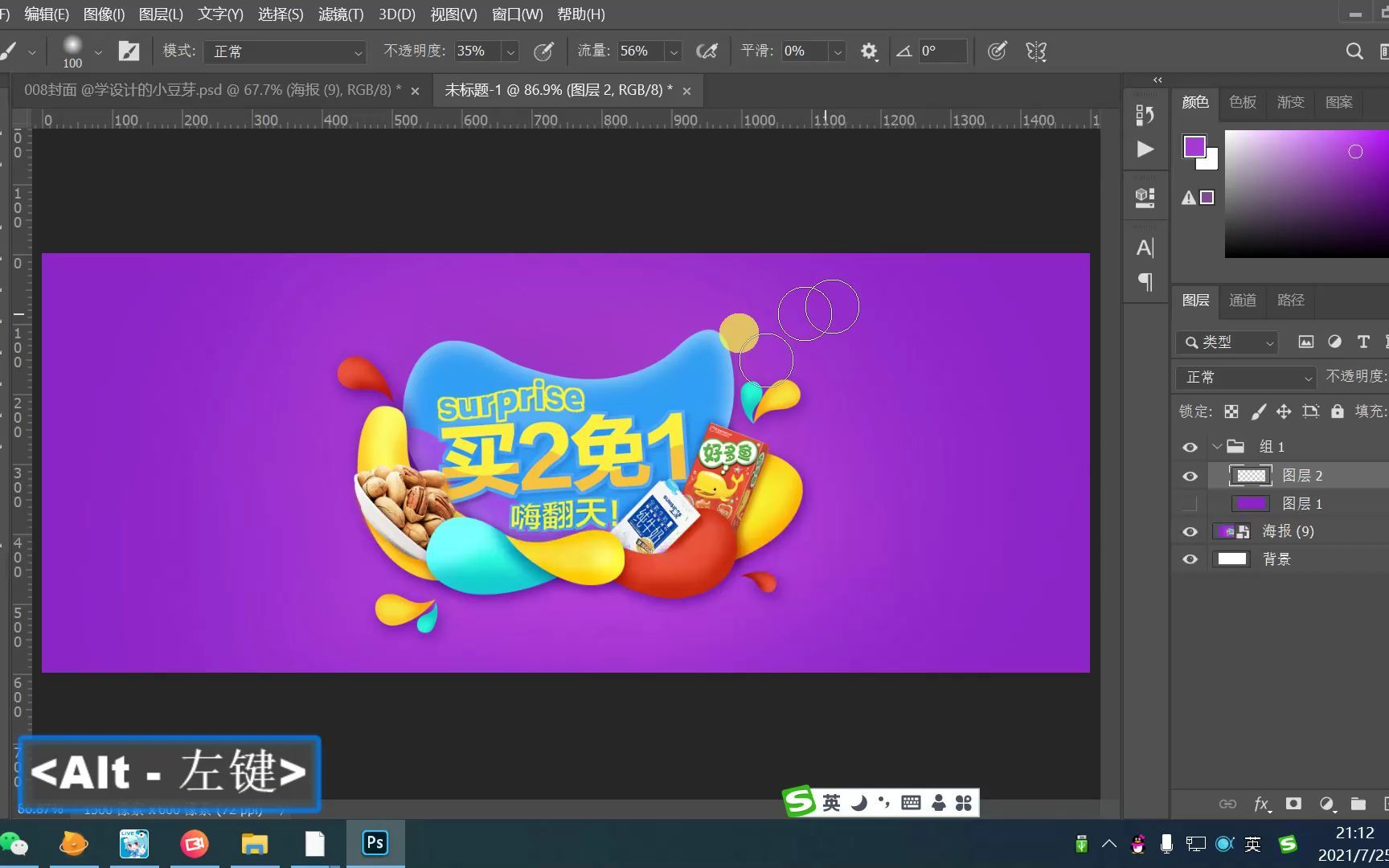Viewport: 1389px width, 868px height.
Task: Open the brush mode 正常 dropdown
Action: pos(285,51)
